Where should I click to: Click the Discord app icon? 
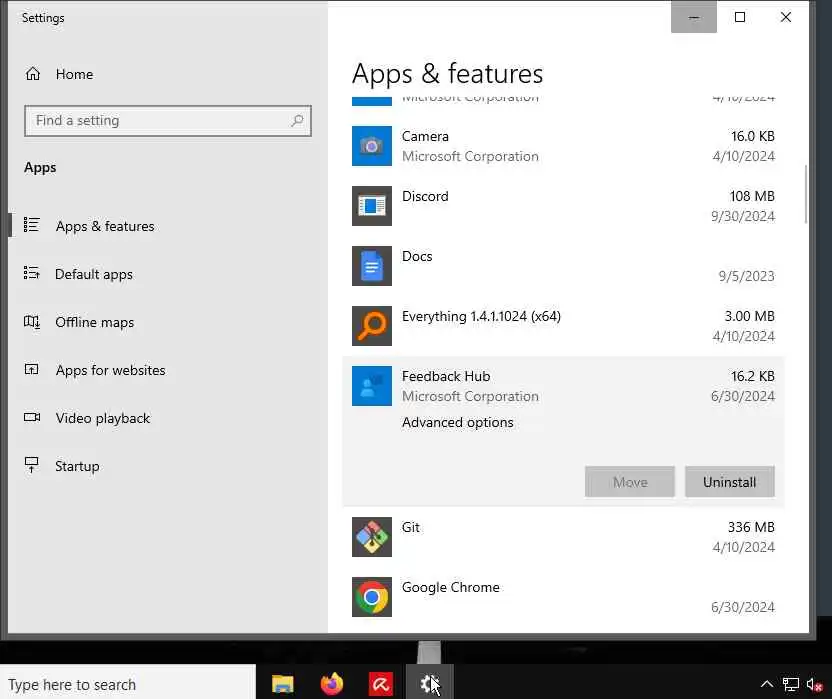coord(372,206)
